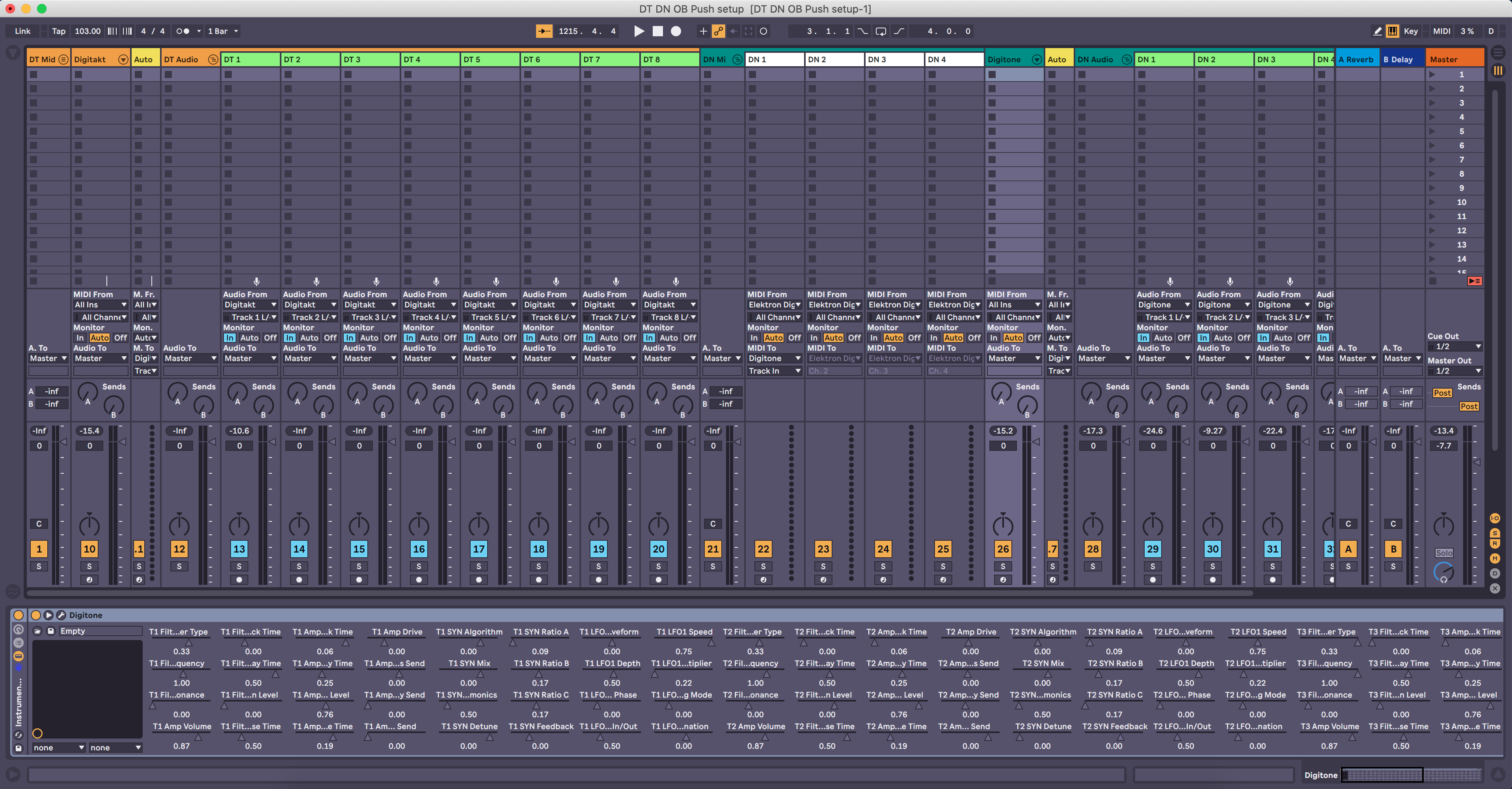Click the wrench icon on Digitone device
The image size is (1512, 789).
click(x=61, y=615)
